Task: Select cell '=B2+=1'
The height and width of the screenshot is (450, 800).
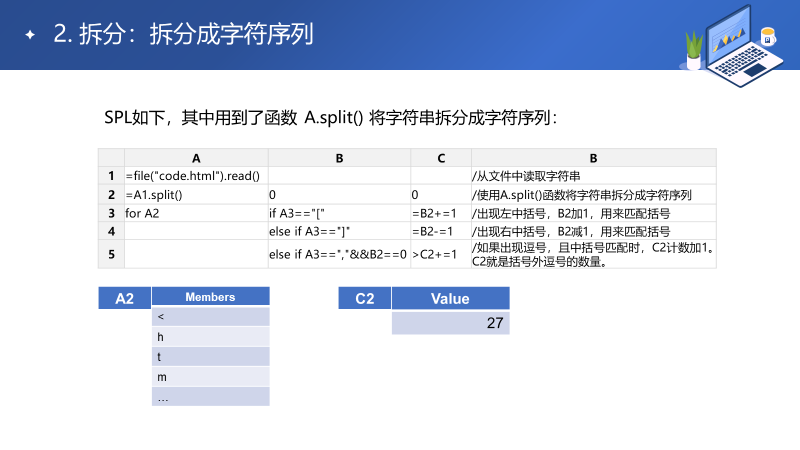Action: (x=441, y=213)
